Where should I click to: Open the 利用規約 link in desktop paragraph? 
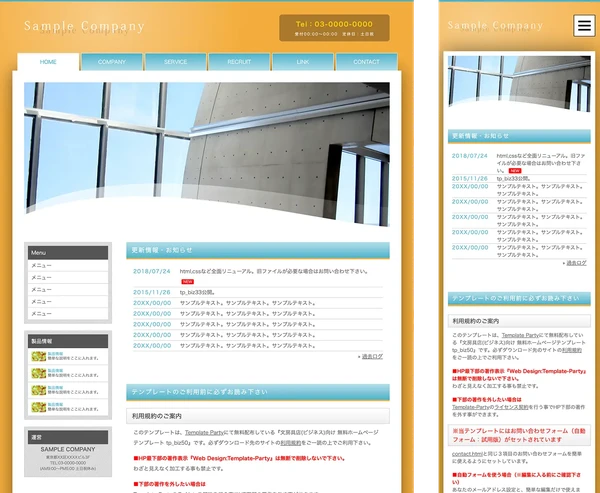pyautogui.click(x=291, y=443)
